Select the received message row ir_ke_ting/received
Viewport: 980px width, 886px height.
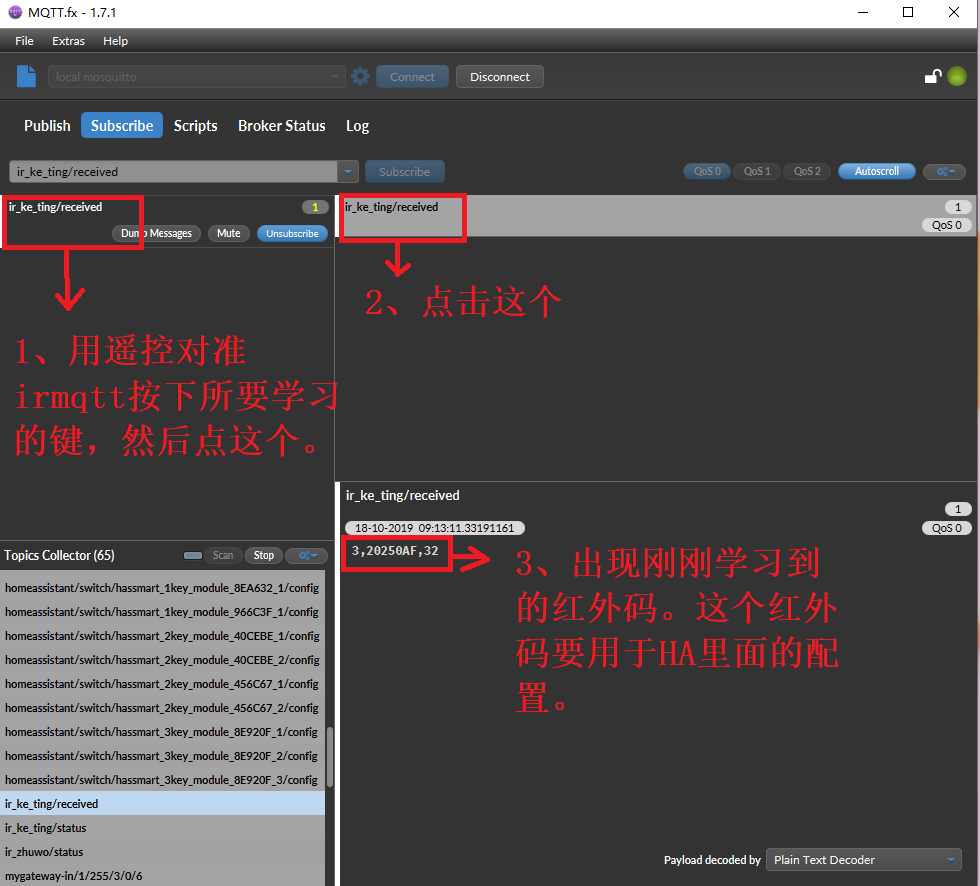[656, 216]
